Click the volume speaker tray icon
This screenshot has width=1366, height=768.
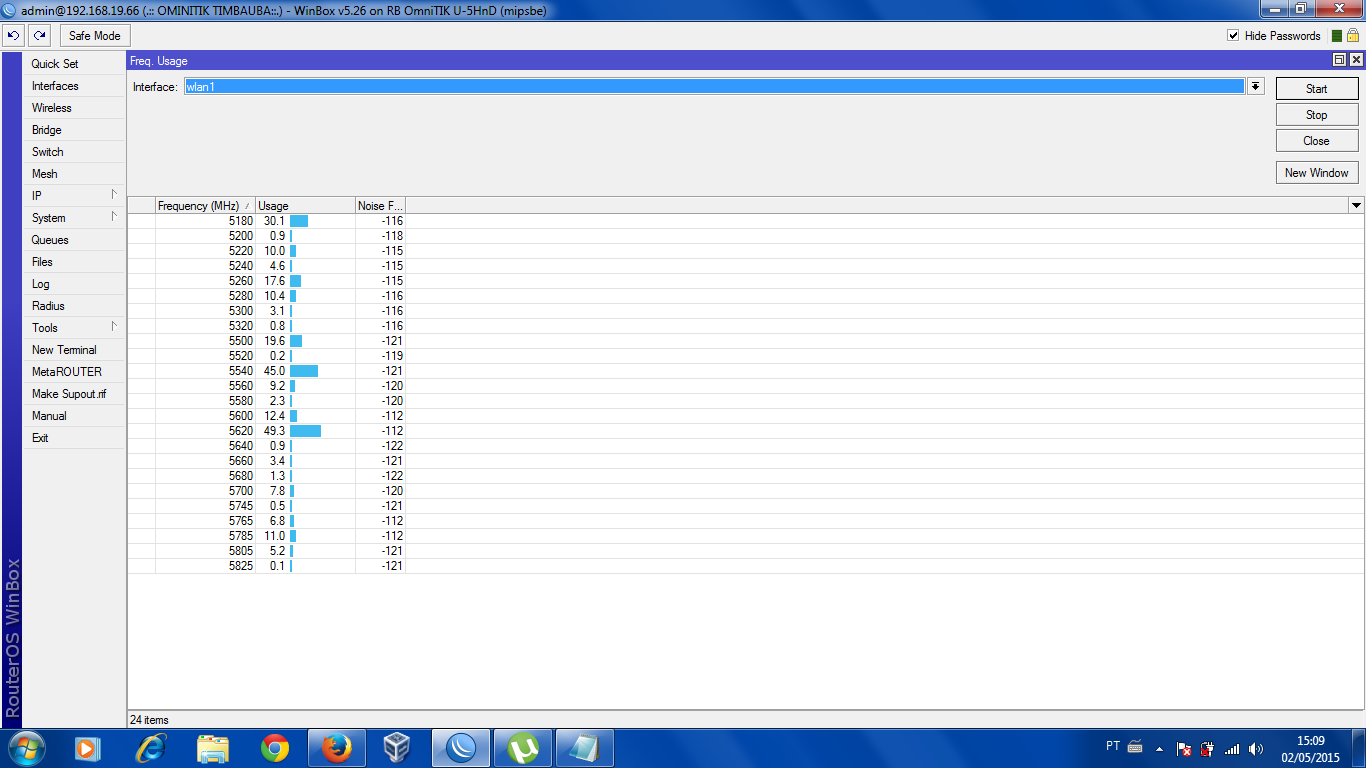[x=1256, y=748]
